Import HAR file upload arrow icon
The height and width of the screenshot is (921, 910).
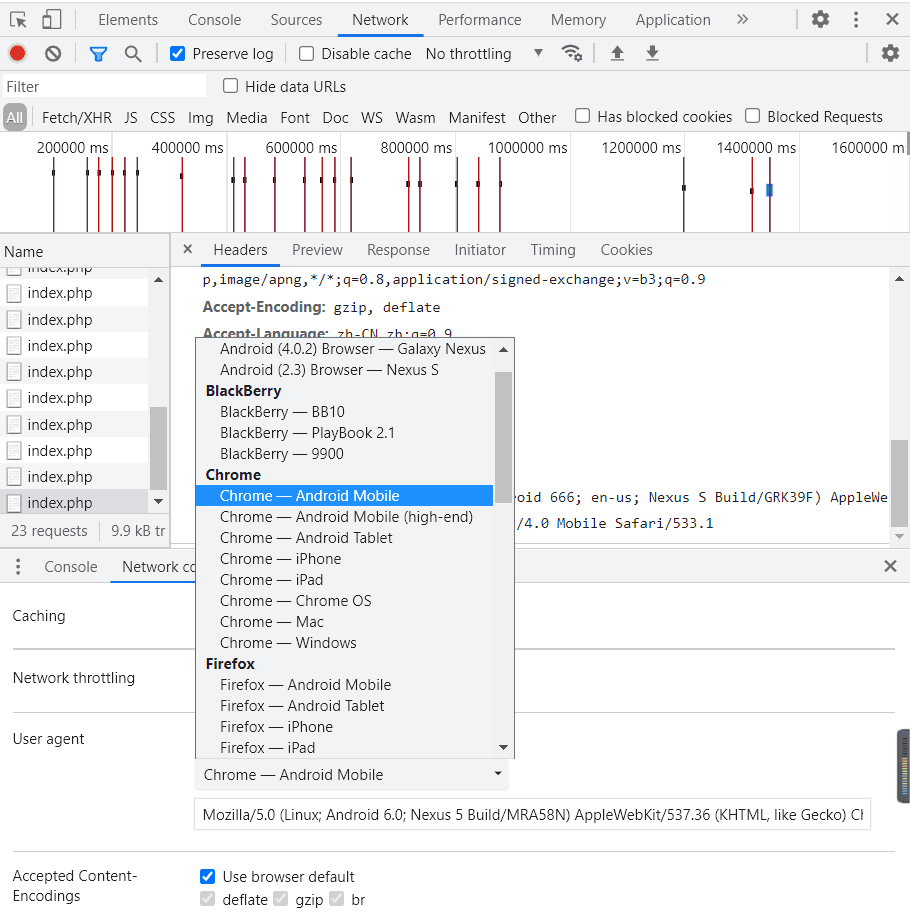pyautogui.click(x=617, y=53)
